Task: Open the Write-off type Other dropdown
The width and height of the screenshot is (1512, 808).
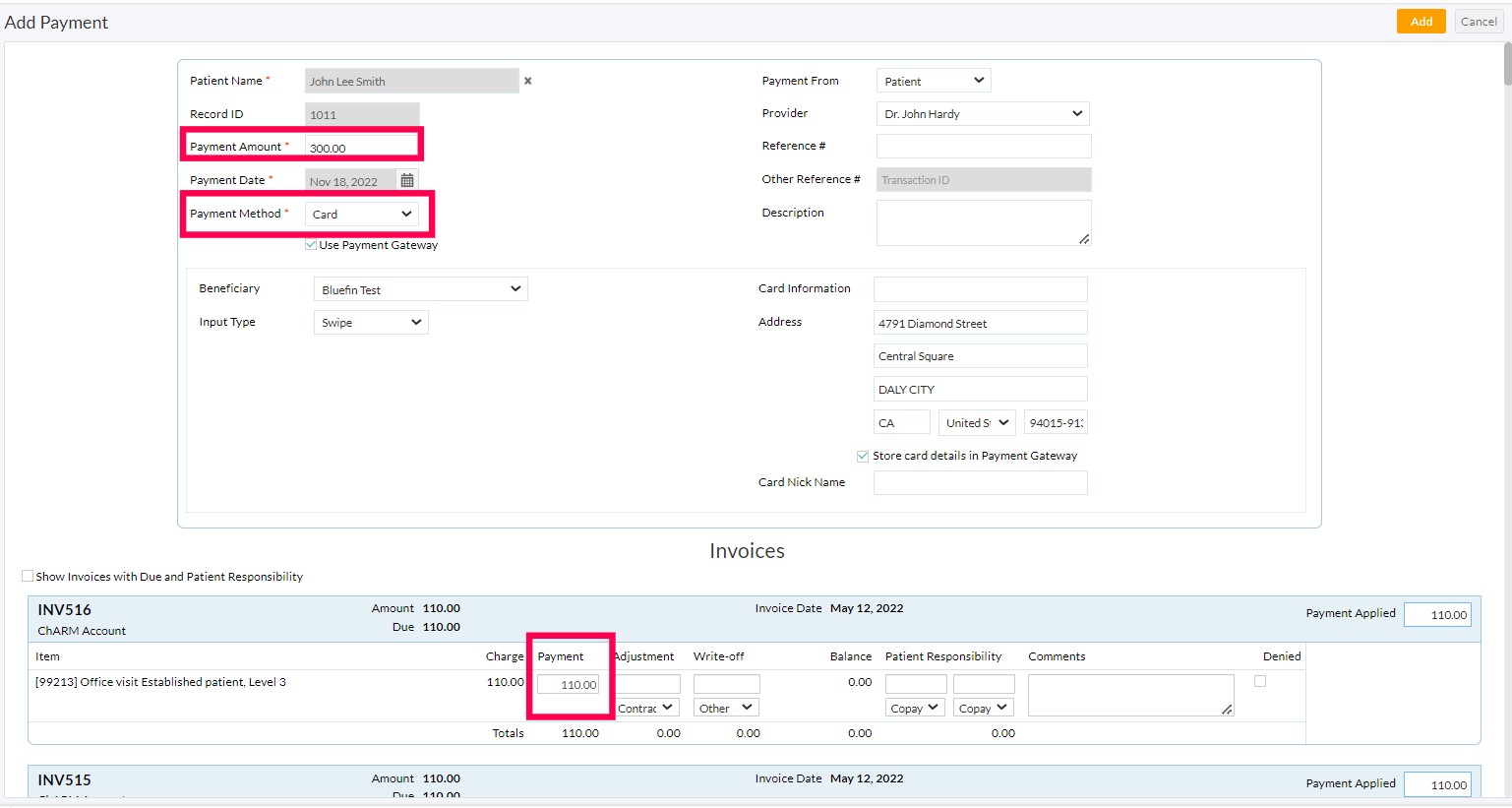Action: pyautogui.click(x=726, y=708)
